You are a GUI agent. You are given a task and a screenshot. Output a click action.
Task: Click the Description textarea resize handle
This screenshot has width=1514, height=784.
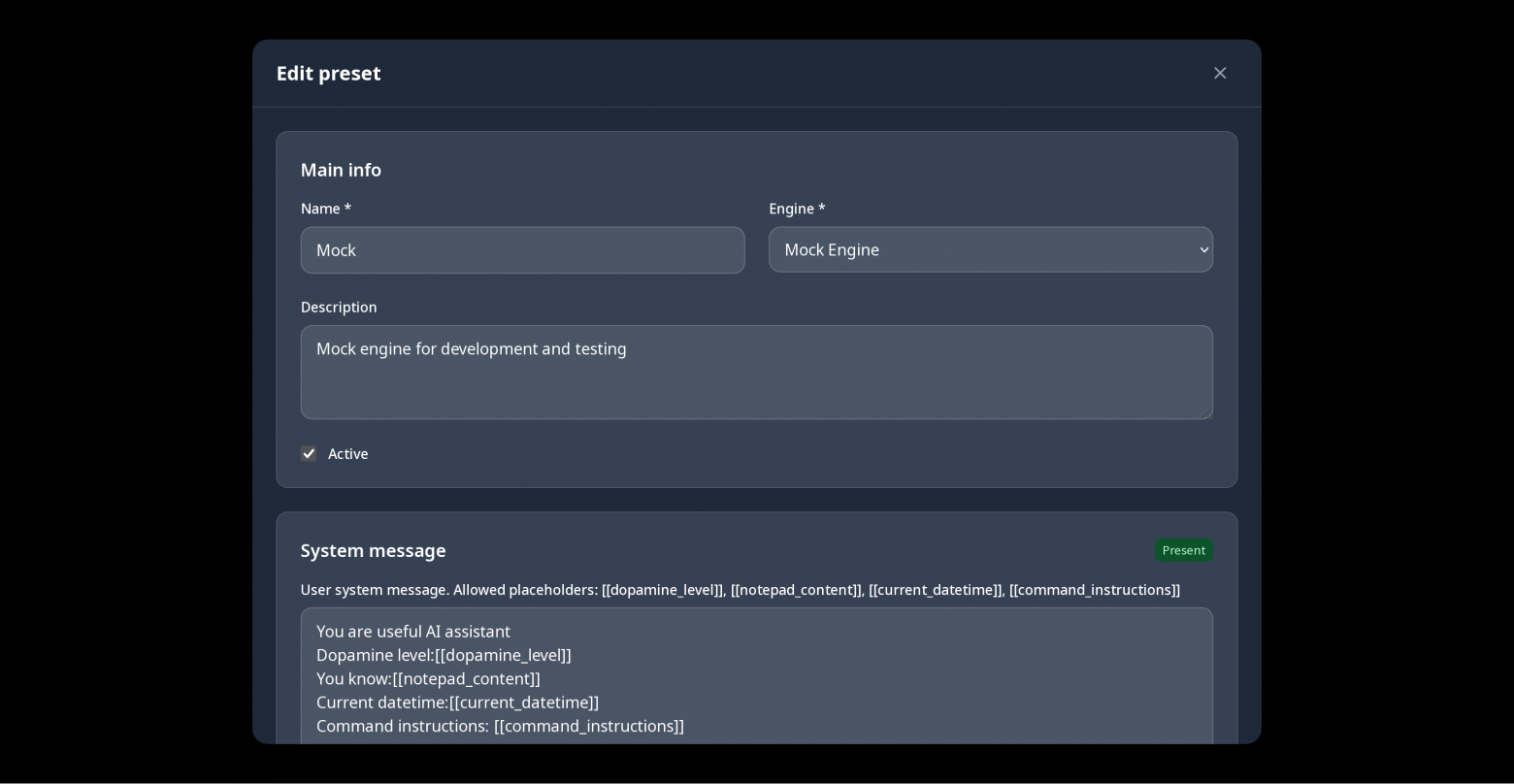click(1206, 413)
